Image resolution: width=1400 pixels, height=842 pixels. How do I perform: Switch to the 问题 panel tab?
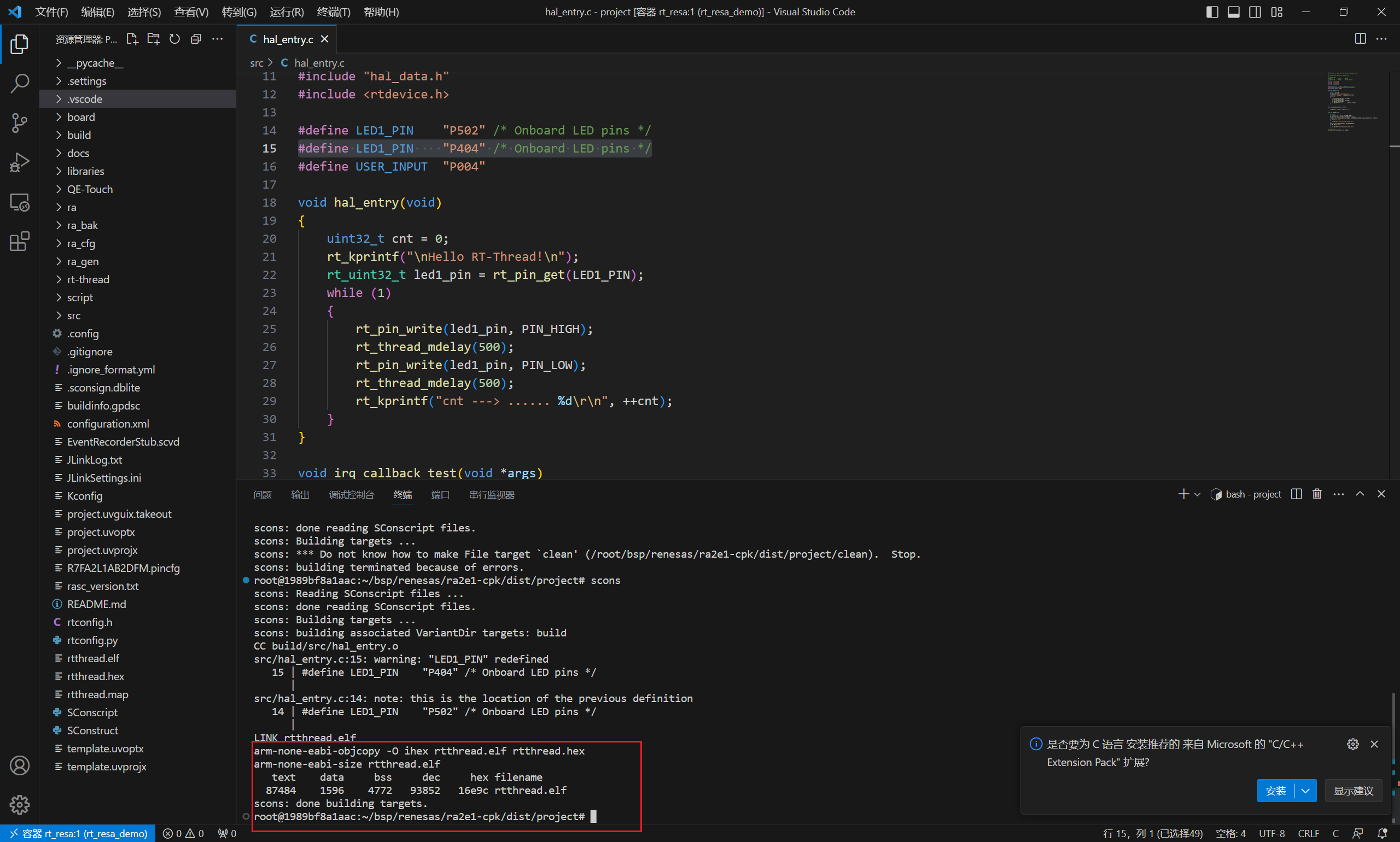(262, 495)
